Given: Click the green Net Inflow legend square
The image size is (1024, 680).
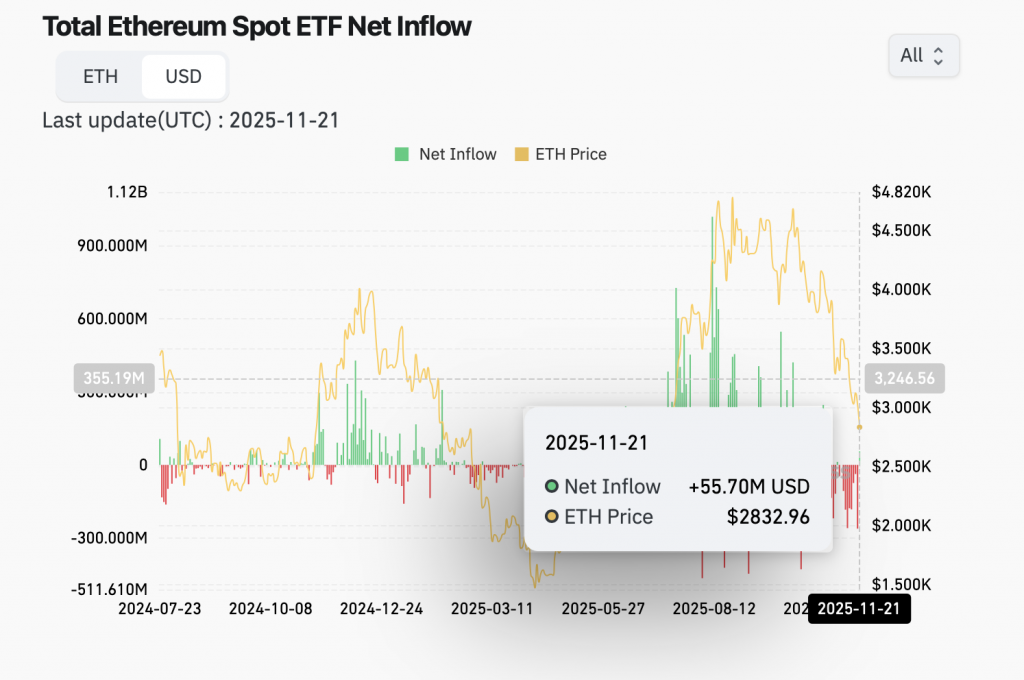Looking at the screenshot, I should click(404, 154).
